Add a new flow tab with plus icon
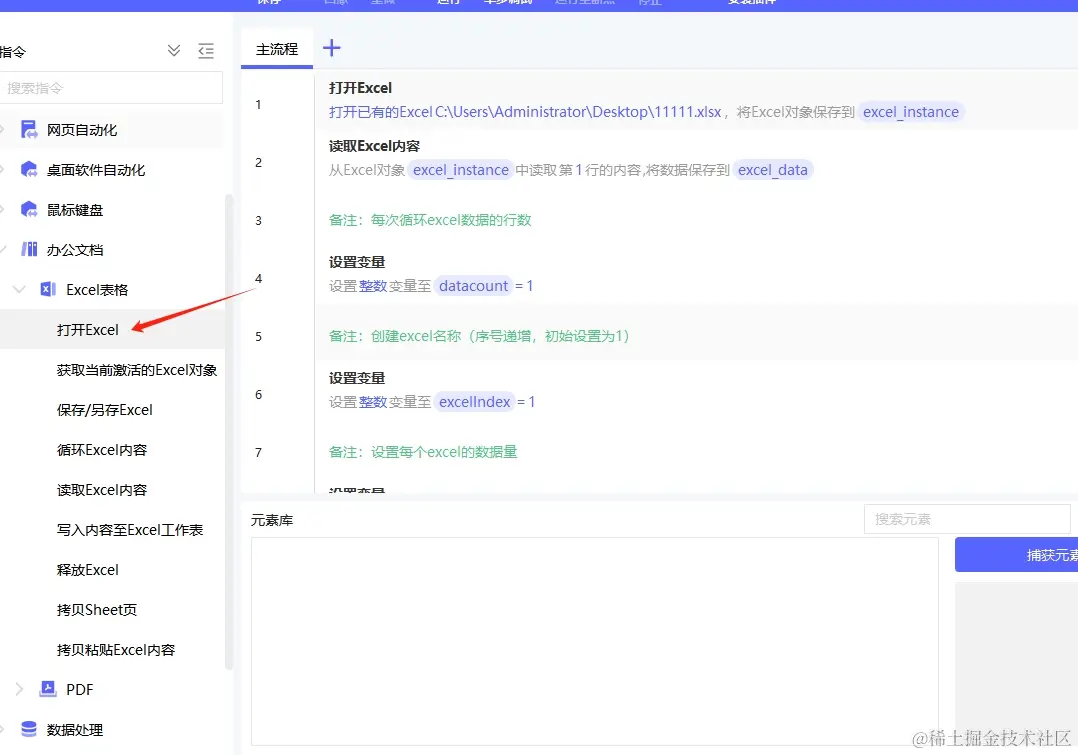The image size is (1078, 755). (x=331, y=47)
